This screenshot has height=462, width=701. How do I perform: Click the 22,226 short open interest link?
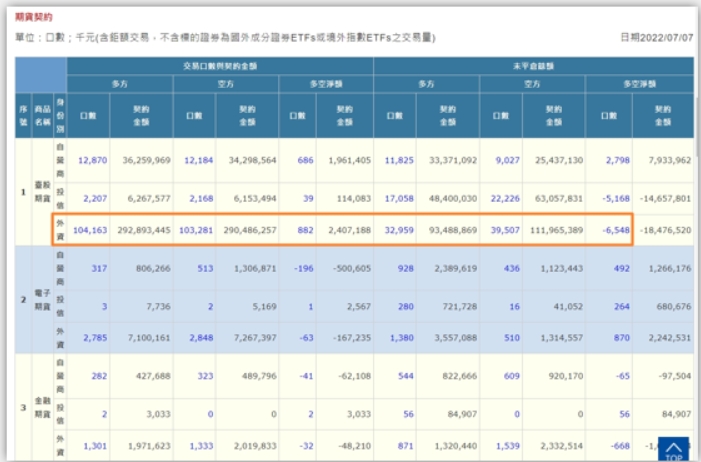(x=505, y=198)
